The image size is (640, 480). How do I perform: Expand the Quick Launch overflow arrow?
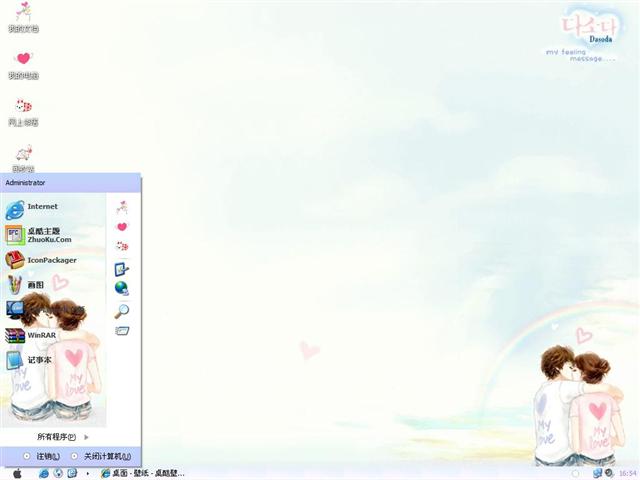(x=88, y=474)
